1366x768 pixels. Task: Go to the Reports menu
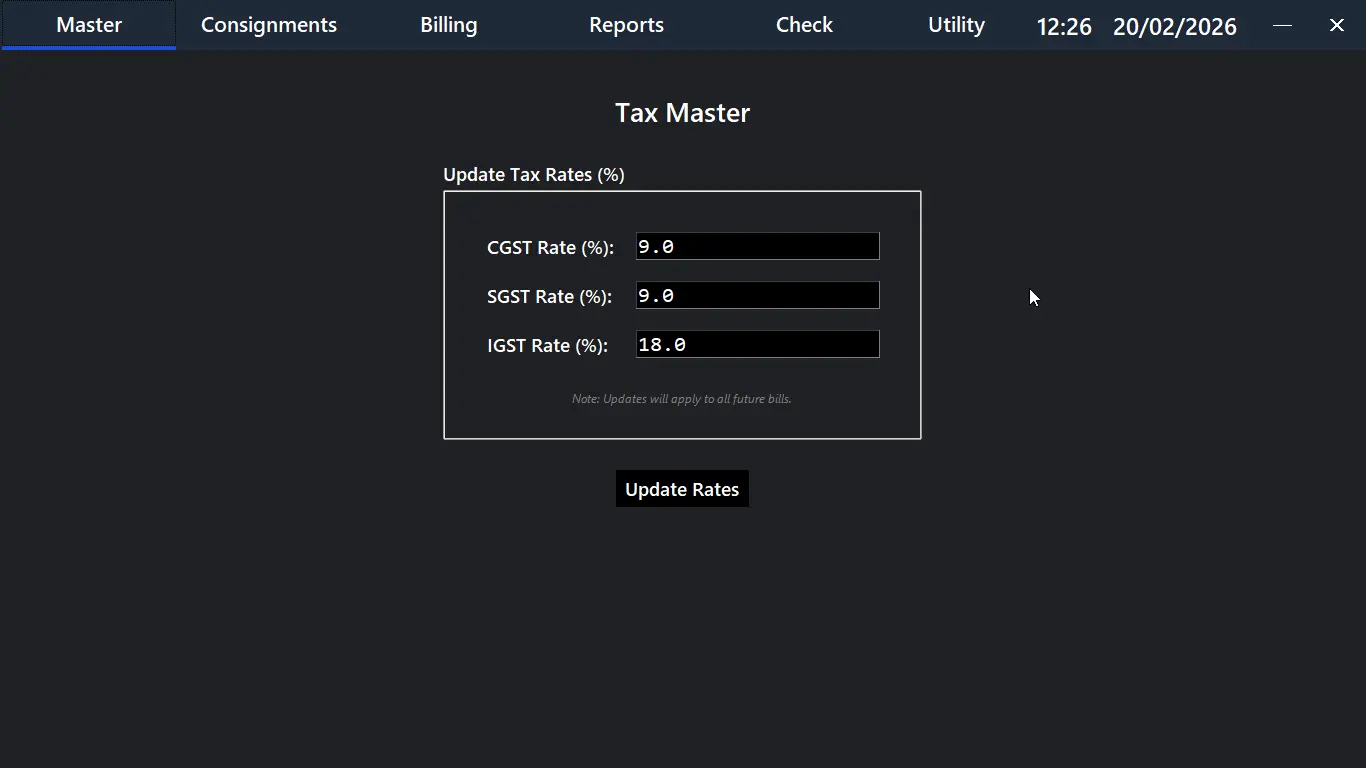tap(626, 25)
